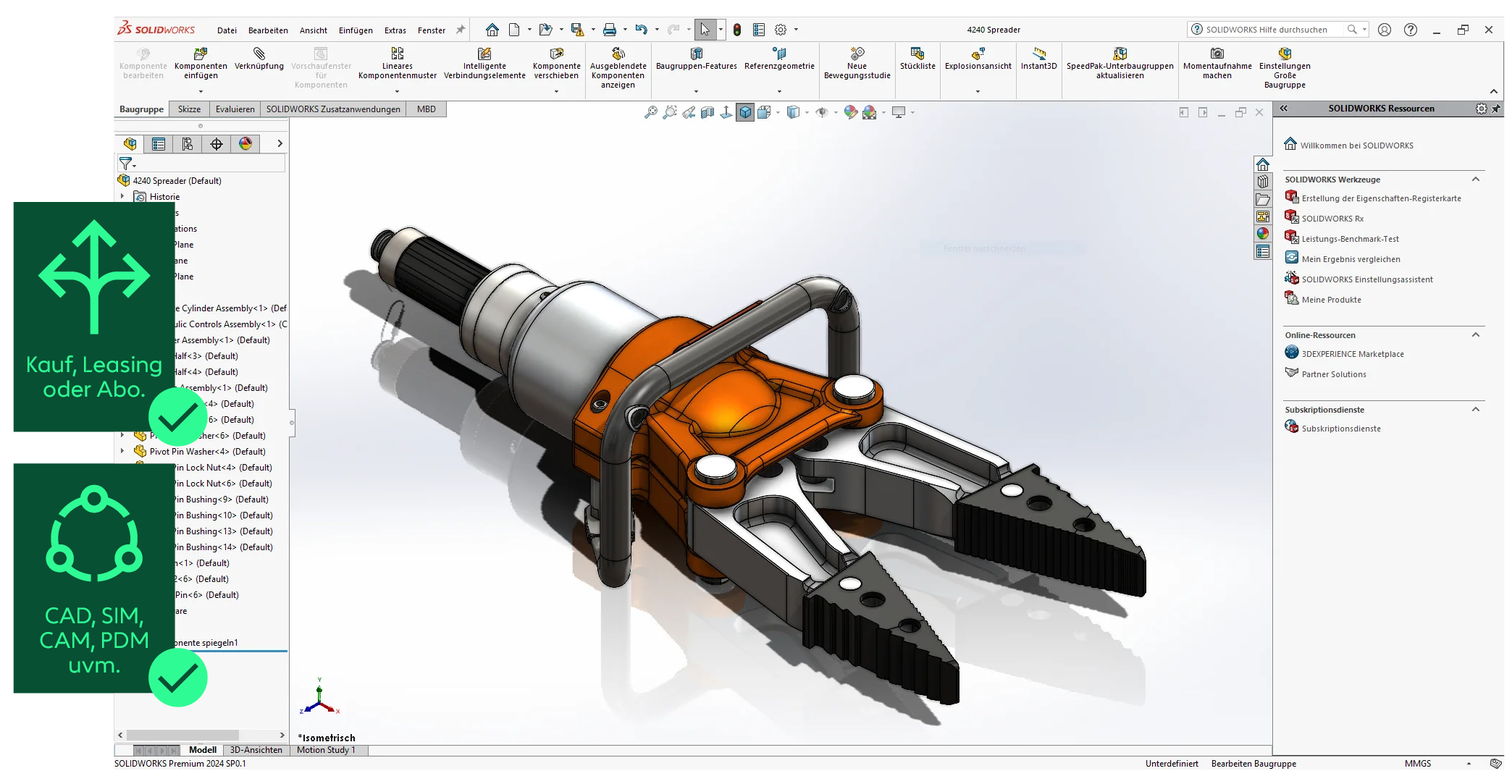
Task: Save the document with the save icon
Action: (577, 30)
